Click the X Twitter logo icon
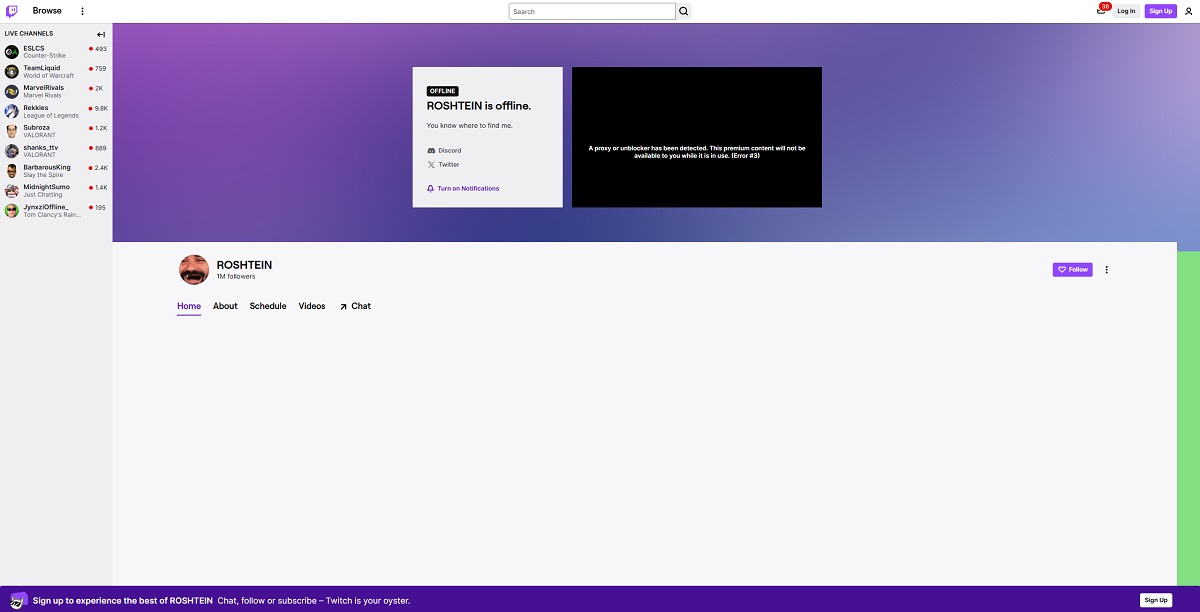1200x612 pixels. pyautogui.click(x=431, y=164)
